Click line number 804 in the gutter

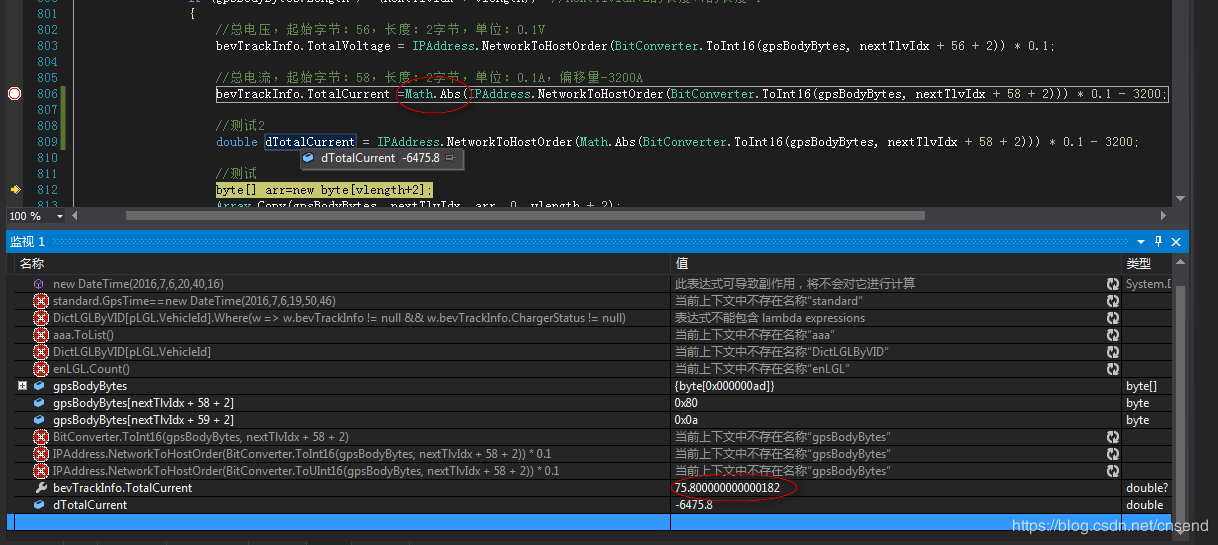[x=47, y=62]
